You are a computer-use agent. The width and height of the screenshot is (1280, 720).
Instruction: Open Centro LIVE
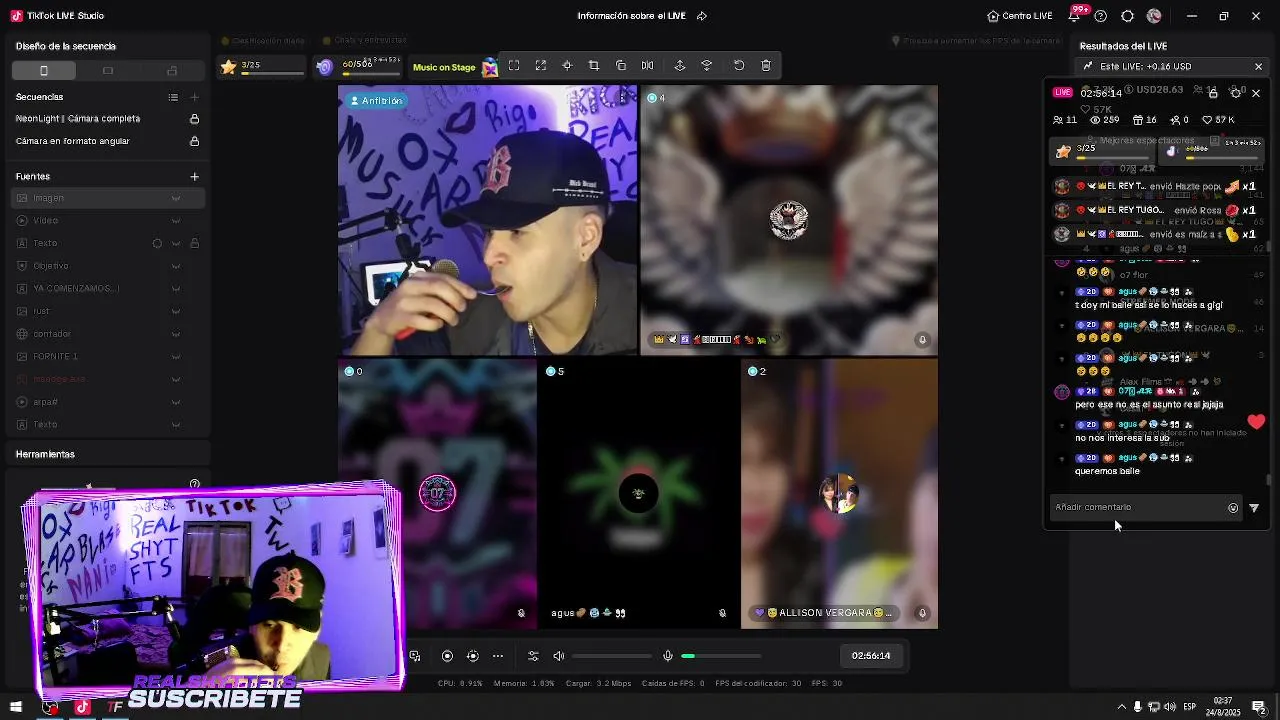tap(1019, 16)
